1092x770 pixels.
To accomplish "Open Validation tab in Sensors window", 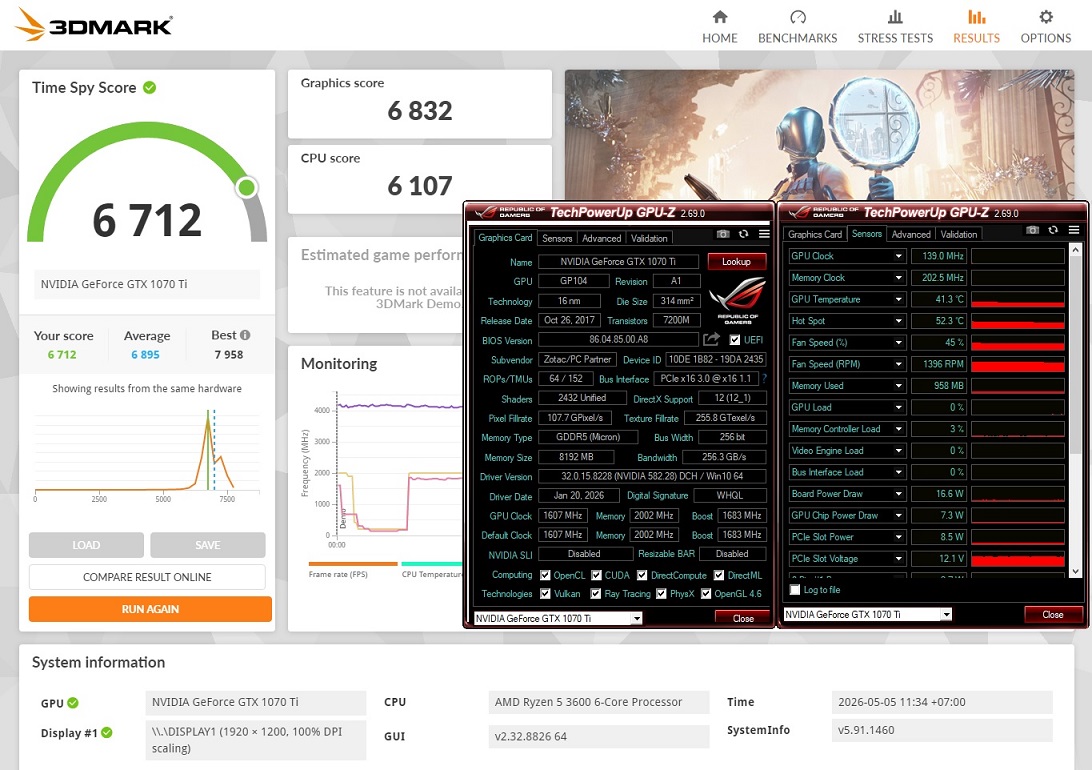I will click(x=958, y=235).
